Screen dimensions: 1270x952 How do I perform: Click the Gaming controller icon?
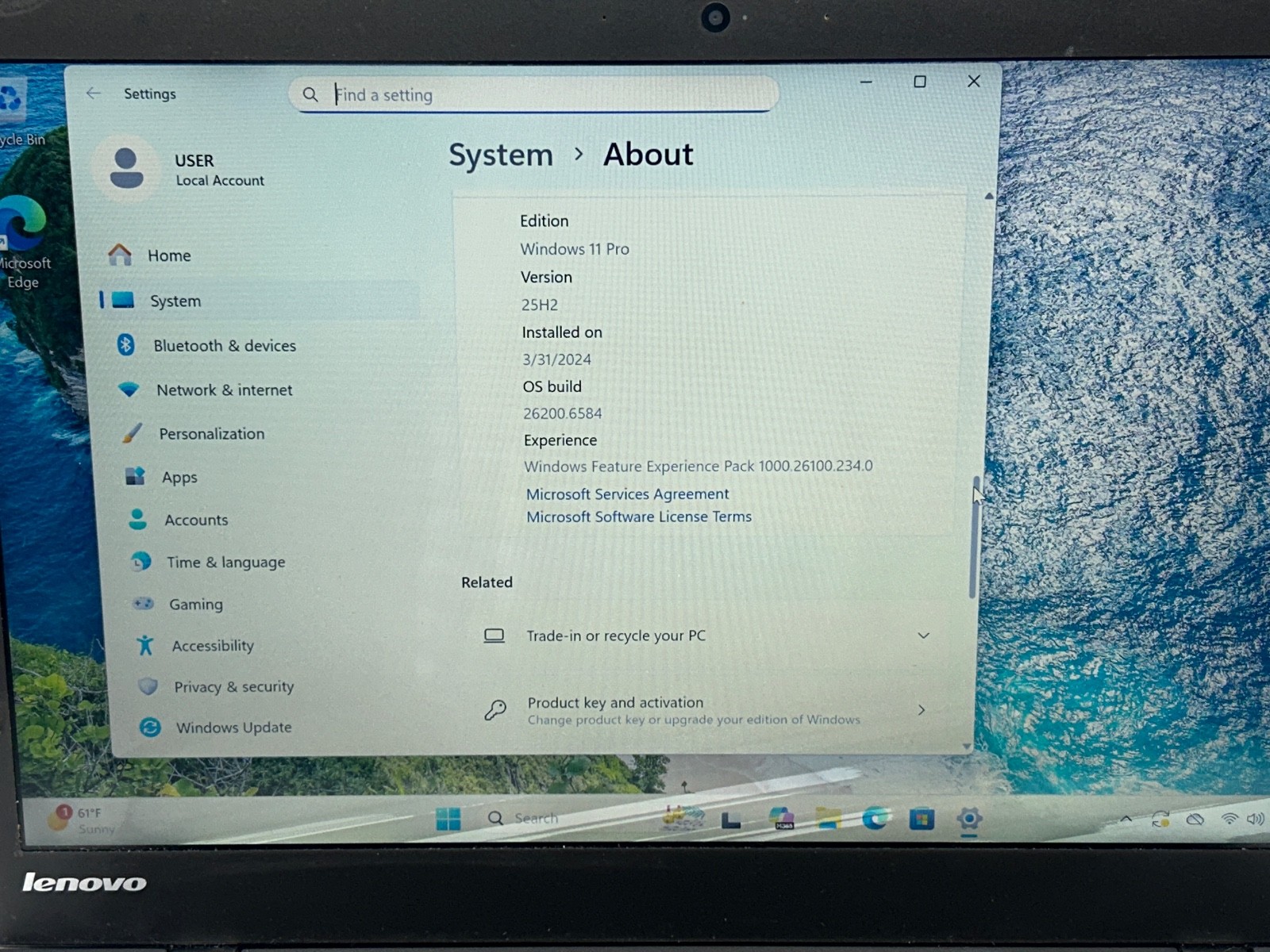tap(144, 604)
